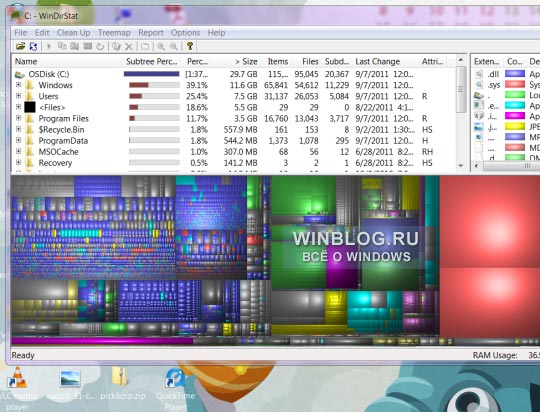Open the File menu
The image size is (540, 412).
21,33
